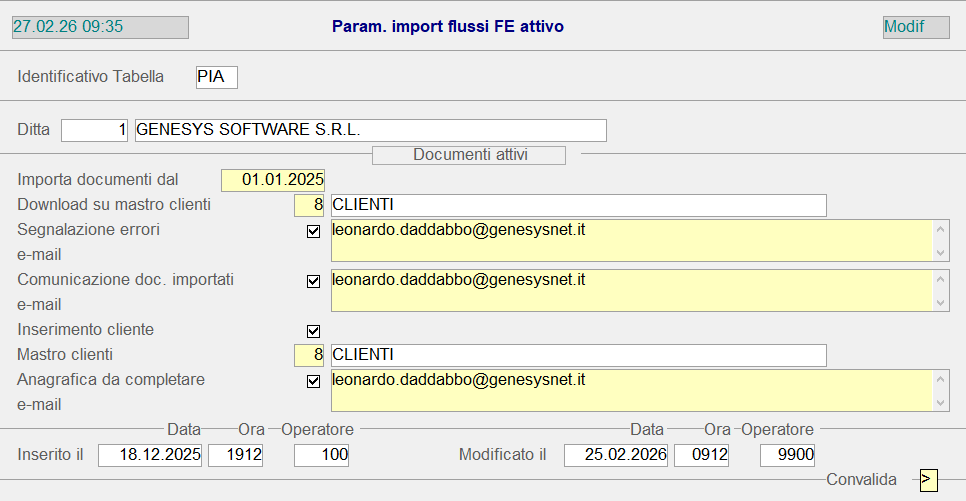
Task: Toggle the Segnalazione errori checkbox
Action: pos(313,231)
